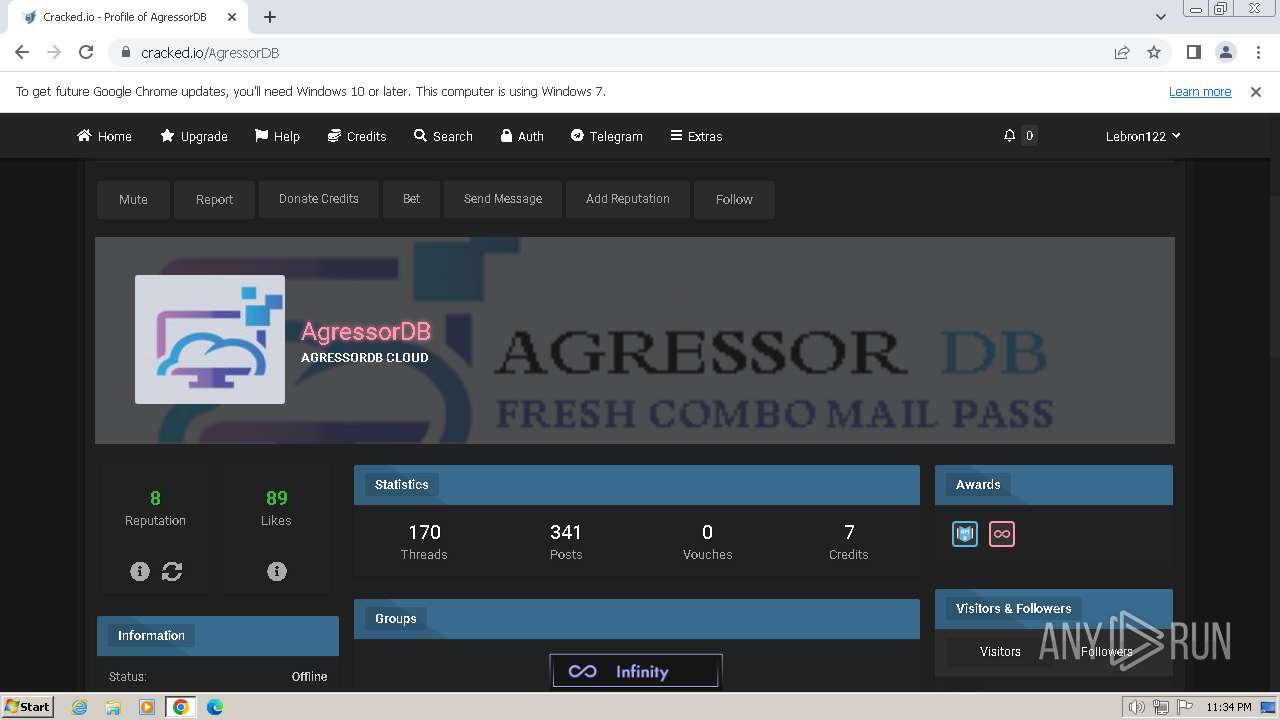The width and height of the screenshot is (1280, 720).
Task: Open the notifications bell
Action: tap(1009, 135)
